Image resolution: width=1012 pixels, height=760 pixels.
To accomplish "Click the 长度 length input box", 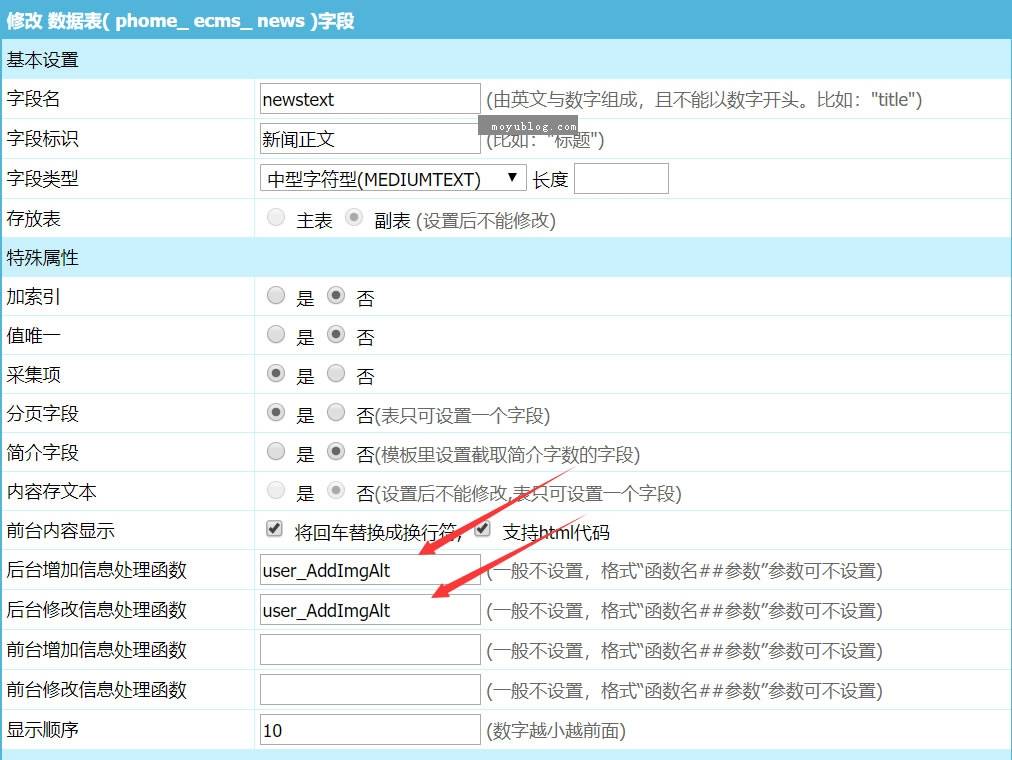I will click(x=621, y=179).
